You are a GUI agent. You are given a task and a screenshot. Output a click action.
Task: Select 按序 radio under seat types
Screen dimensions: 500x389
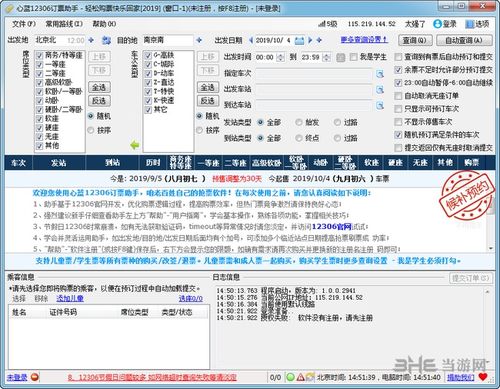point(91,130)
